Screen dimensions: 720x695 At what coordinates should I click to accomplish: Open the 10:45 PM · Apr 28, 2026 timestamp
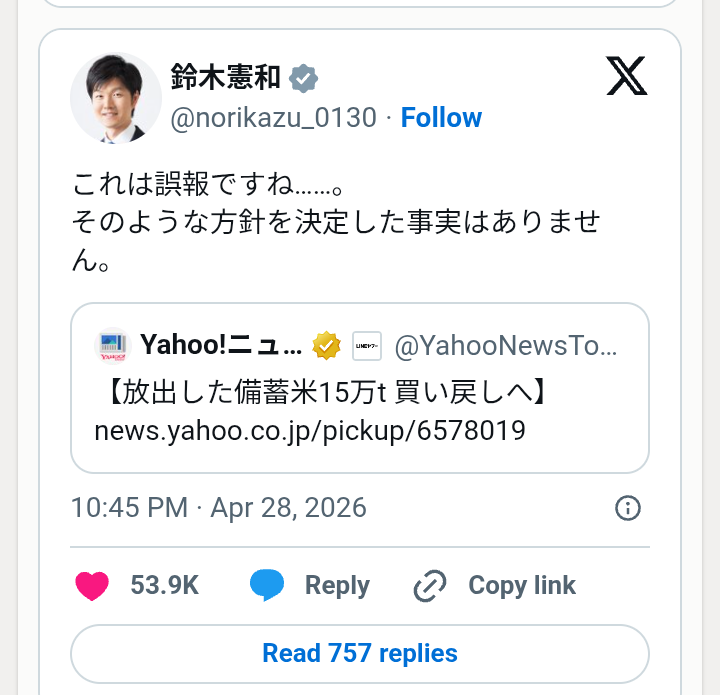(219, 507)
